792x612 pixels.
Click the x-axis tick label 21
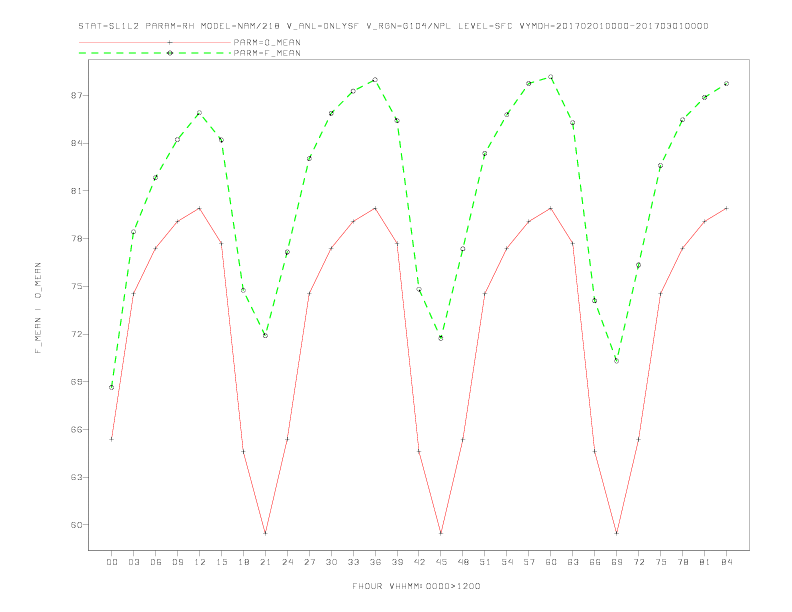point(265,562)
